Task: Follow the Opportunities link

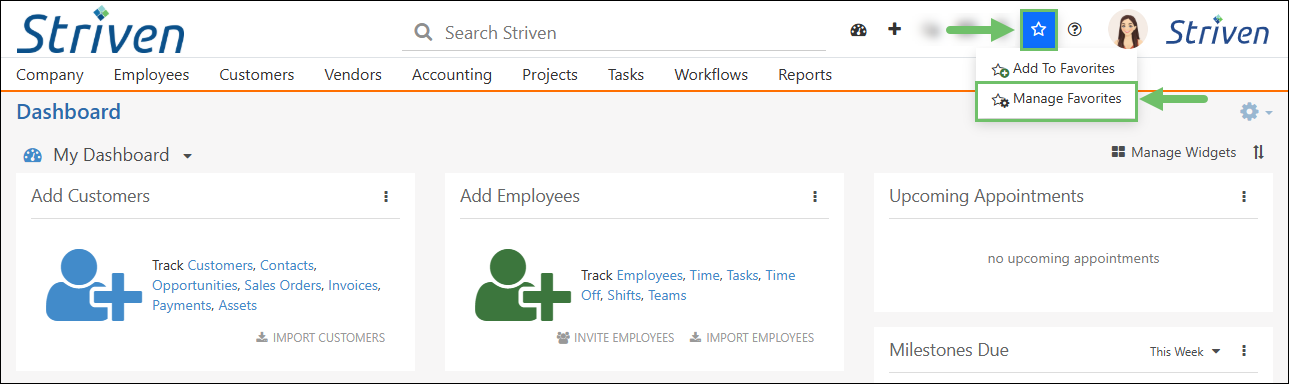Action: pos(195,285)
